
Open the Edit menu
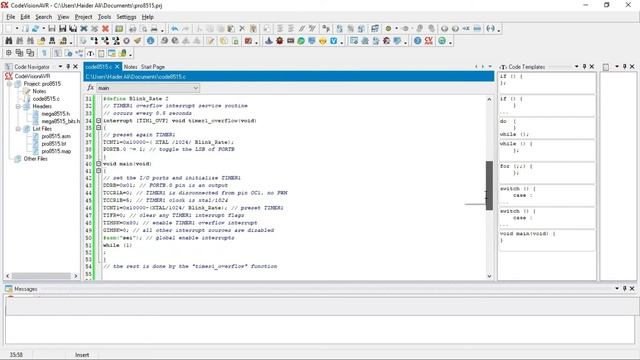pyautogui.click(x=25, y=17)
